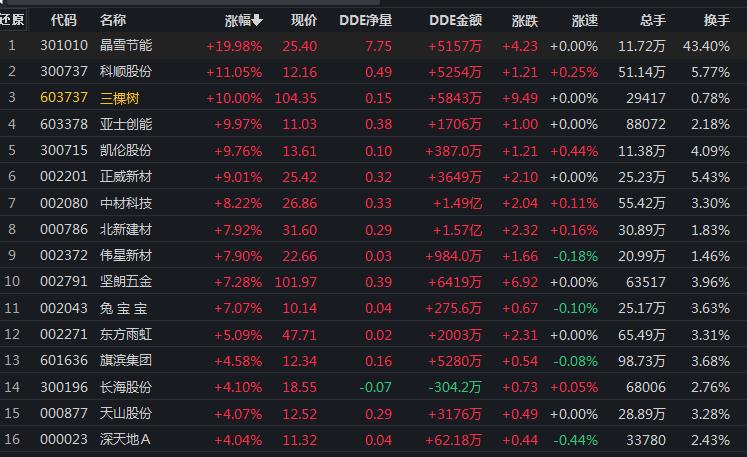Screen dimensions: 747x457
Task: Select the stock 长海股份
Action: [x=126, y=385]
